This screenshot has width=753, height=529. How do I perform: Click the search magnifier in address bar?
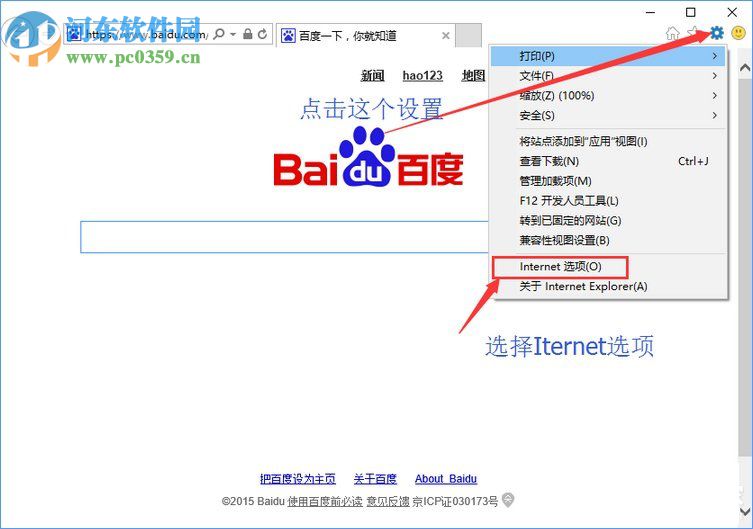click(219, 34)
